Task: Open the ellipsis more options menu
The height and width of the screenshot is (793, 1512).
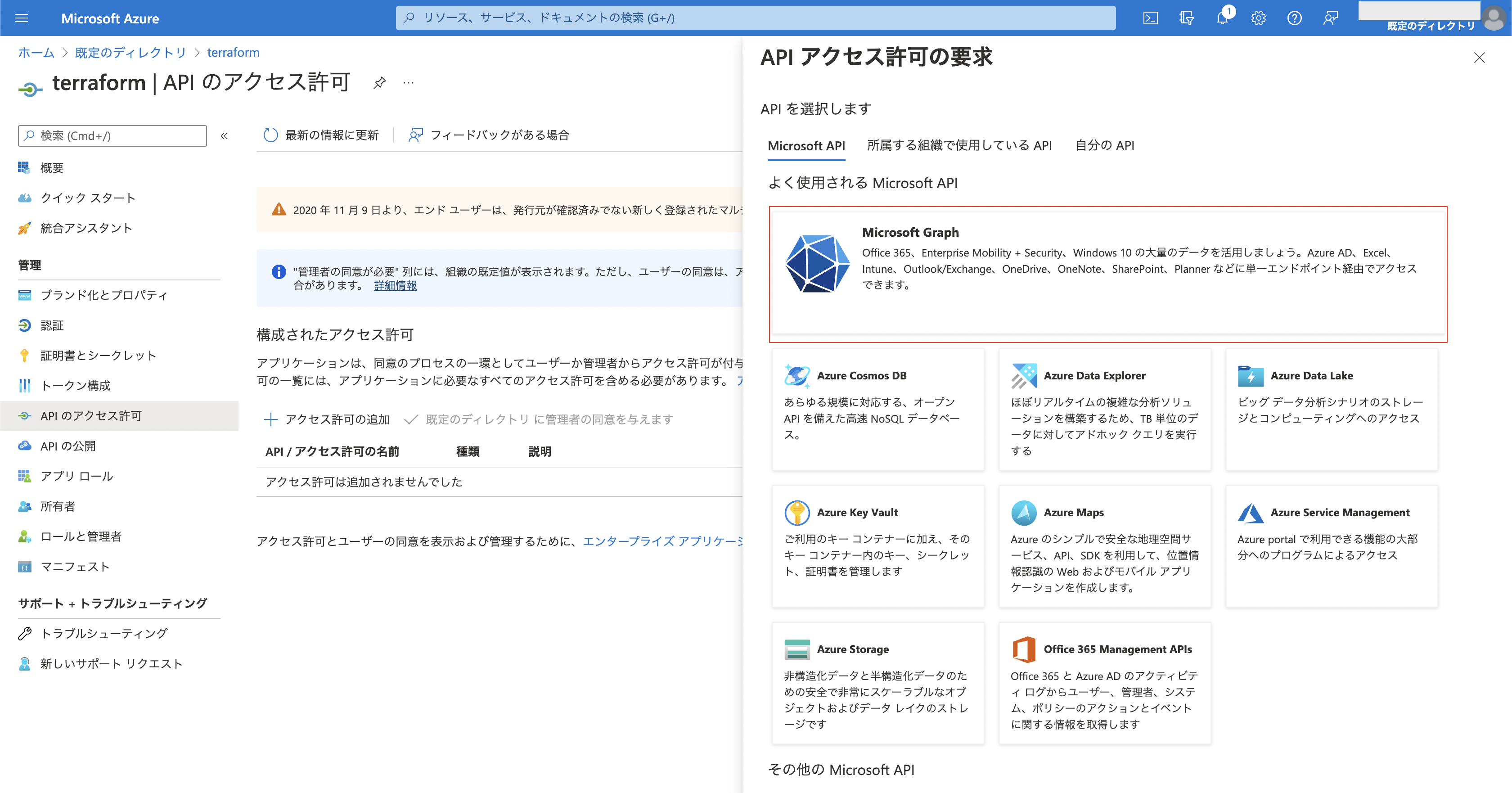Action: 409,83
